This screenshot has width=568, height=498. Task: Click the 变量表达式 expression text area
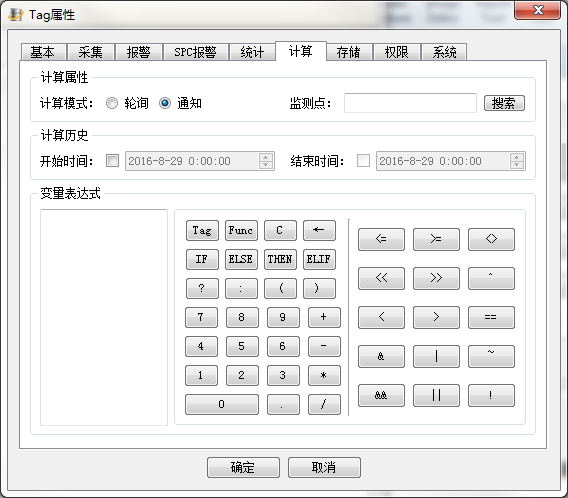coord(104,317)
